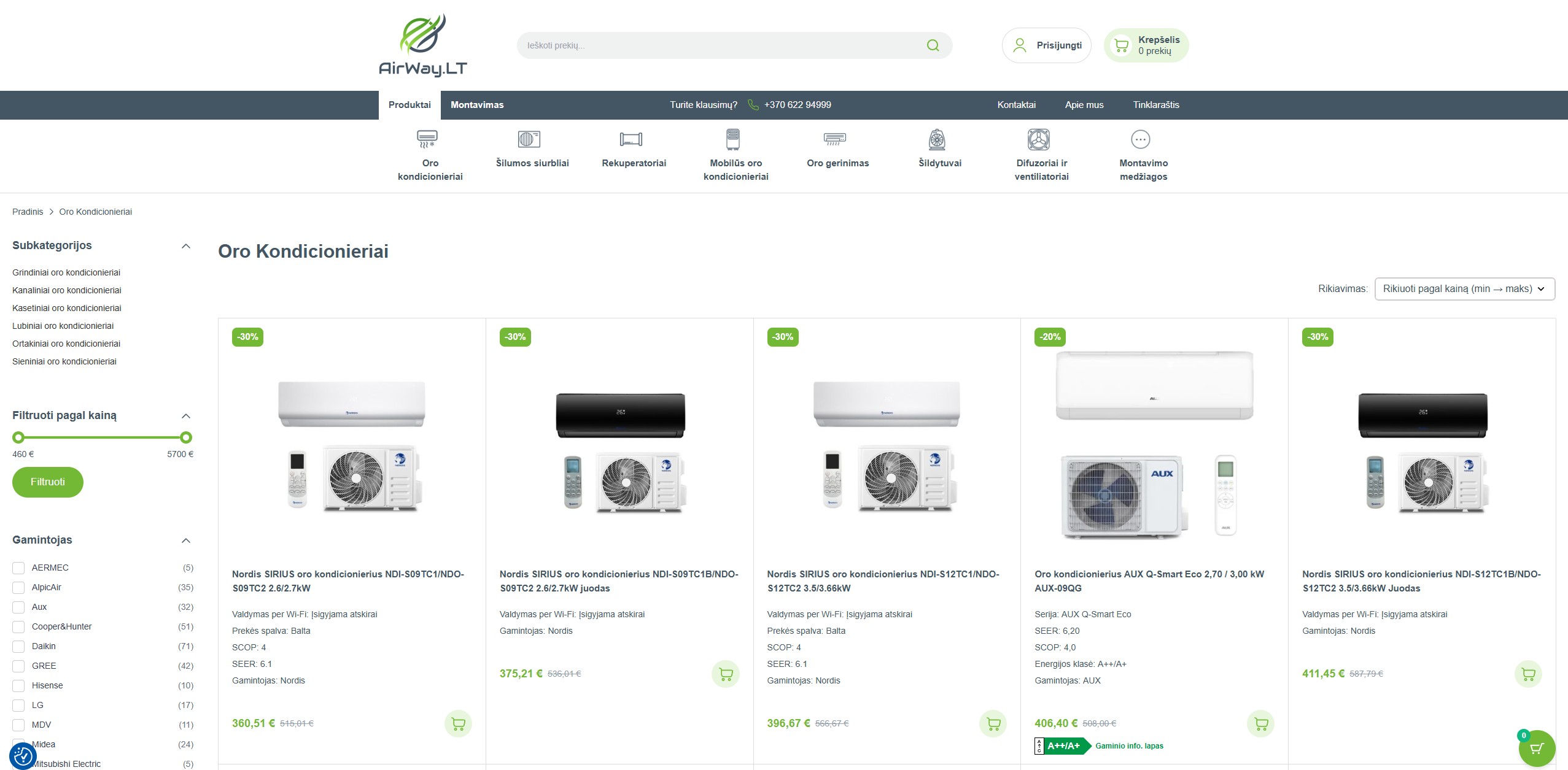Open the Šildytuvai category icon
The image size is (1568, 770).
937,139
